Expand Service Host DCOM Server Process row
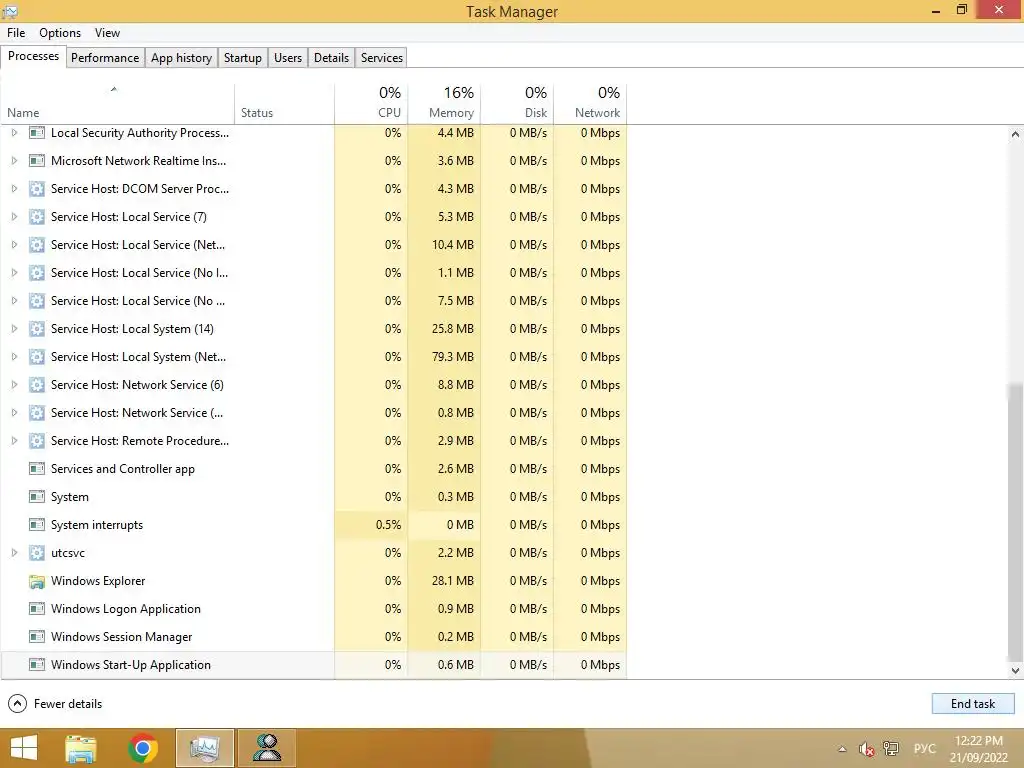Viewport: 1024px width, 768px height. (14, 189)
